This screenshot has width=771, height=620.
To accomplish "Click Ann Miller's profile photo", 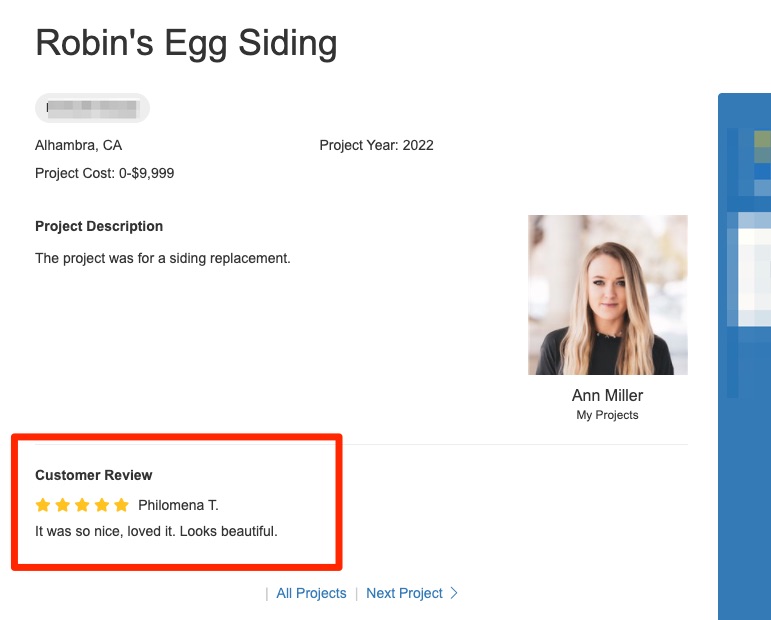I will click(x=607, y=295).
